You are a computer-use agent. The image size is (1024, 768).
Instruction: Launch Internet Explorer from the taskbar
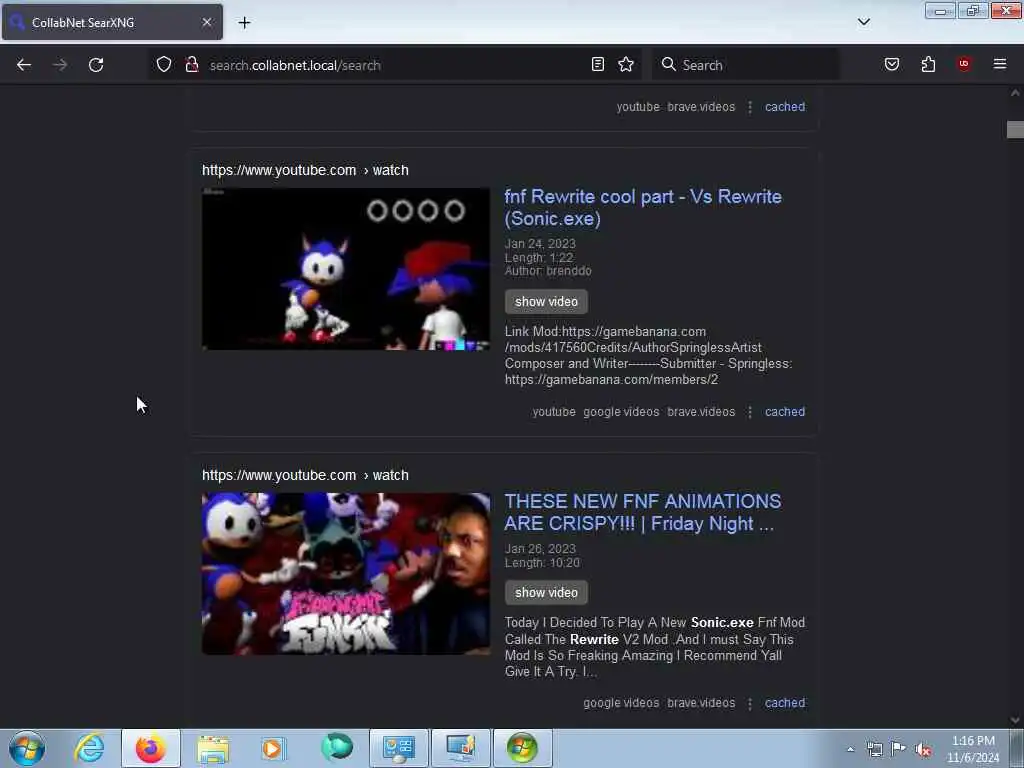pos(89,748)
